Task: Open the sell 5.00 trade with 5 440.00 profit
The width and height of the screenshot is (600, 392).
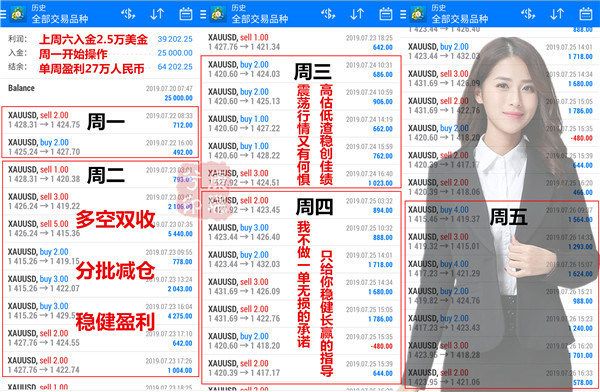Action: pos(100,229)
